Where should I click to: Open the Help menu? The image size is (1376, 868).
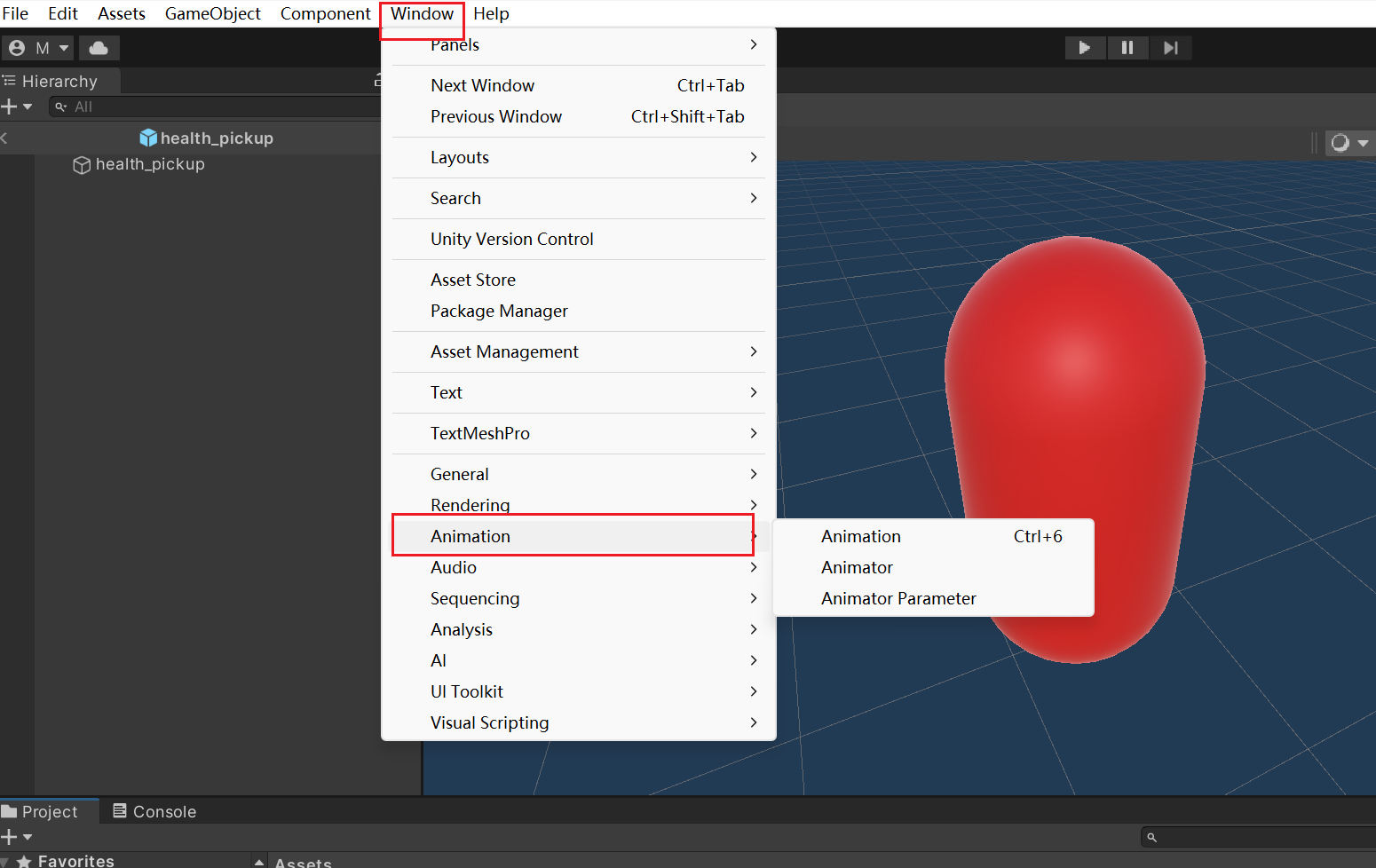pyautogui.click(x=491, y=13)
